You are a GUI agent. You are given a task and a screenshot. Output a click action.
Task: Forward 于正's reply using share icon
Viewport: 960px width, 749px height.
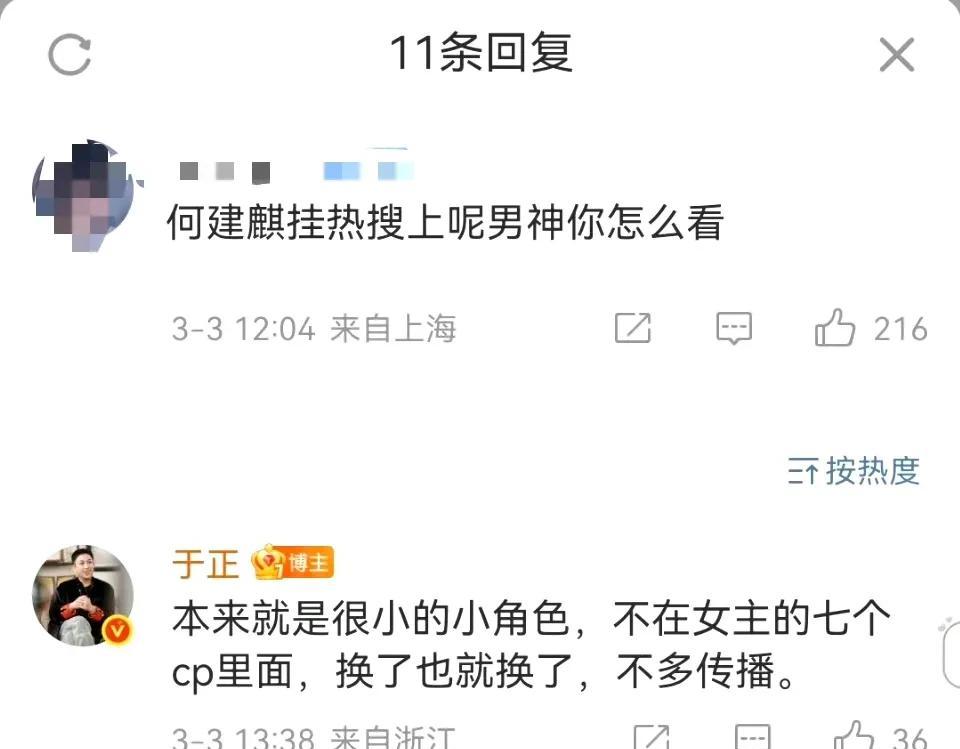pyautogui.click(x=651, y=736)
